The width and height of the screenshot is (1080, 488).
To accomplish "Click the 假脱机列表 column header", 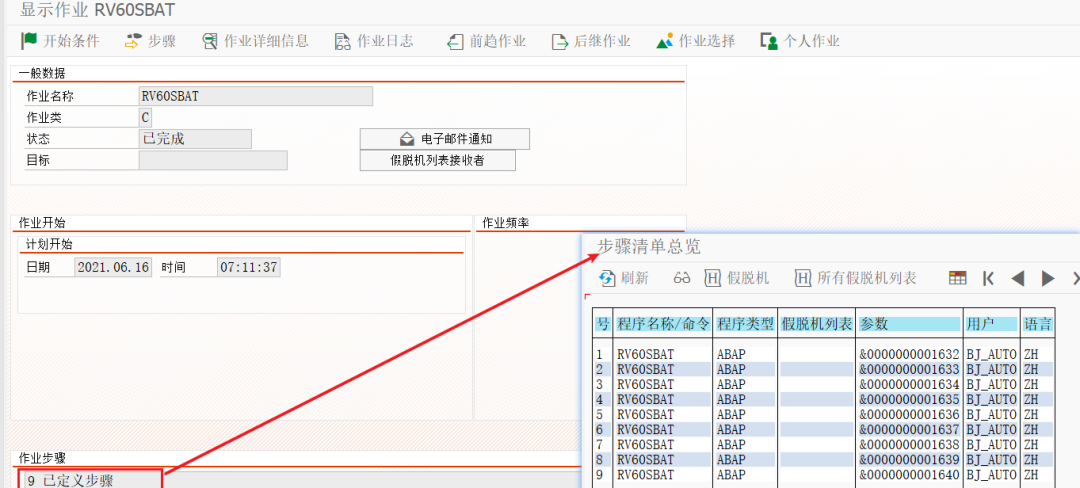I will pyautogui.click(x=817, y=323).
